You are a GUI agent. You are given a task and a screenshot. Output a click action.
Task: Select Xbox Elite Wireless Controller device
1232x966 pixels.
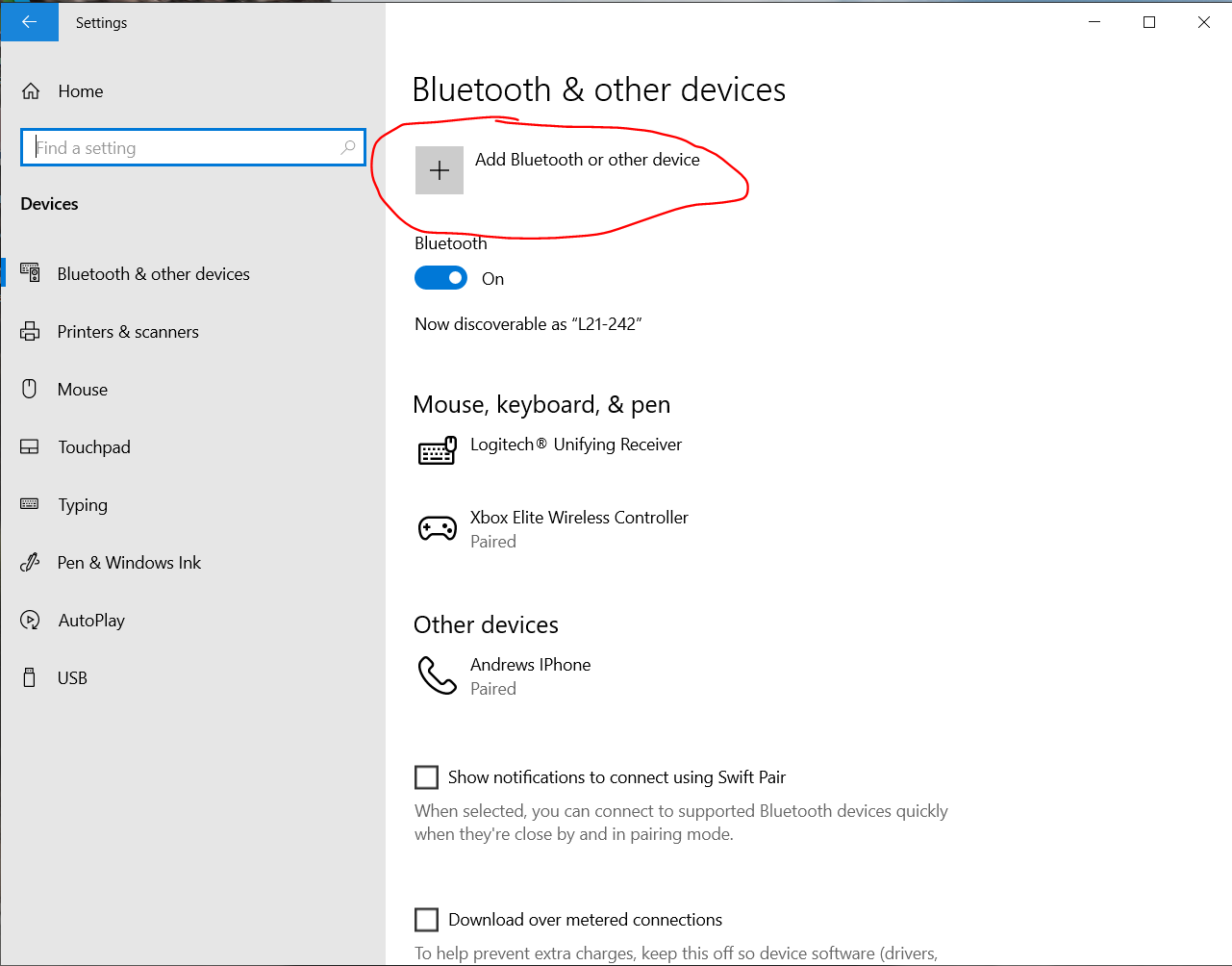tap(579, 518)
